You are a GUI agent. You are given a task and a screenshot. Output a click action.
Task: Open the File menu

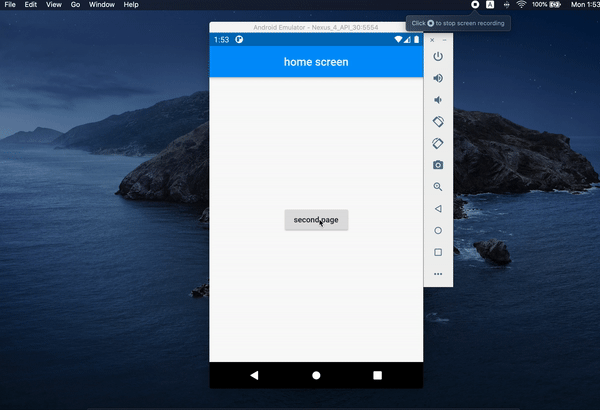click(10, 5)
